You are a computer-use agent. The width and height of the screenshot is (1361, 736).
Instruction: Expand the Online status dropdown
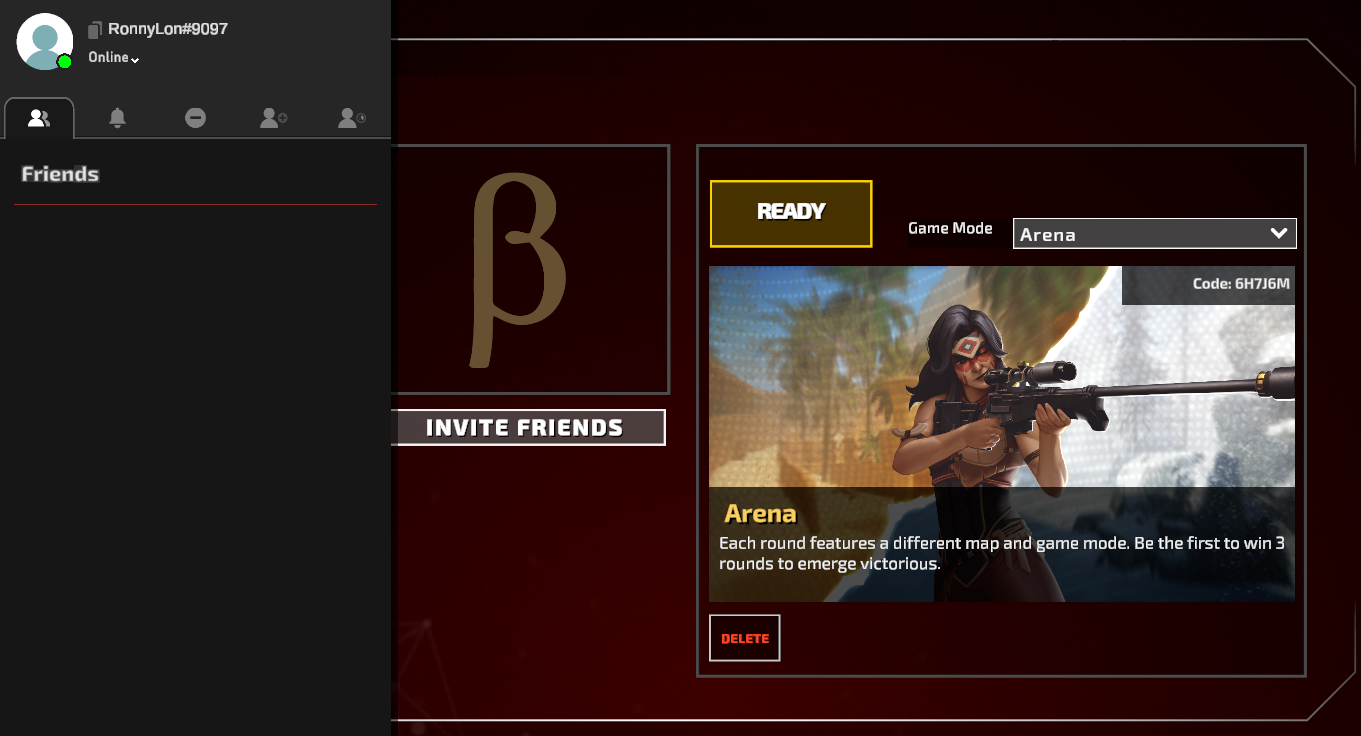(x=113, y=58)
